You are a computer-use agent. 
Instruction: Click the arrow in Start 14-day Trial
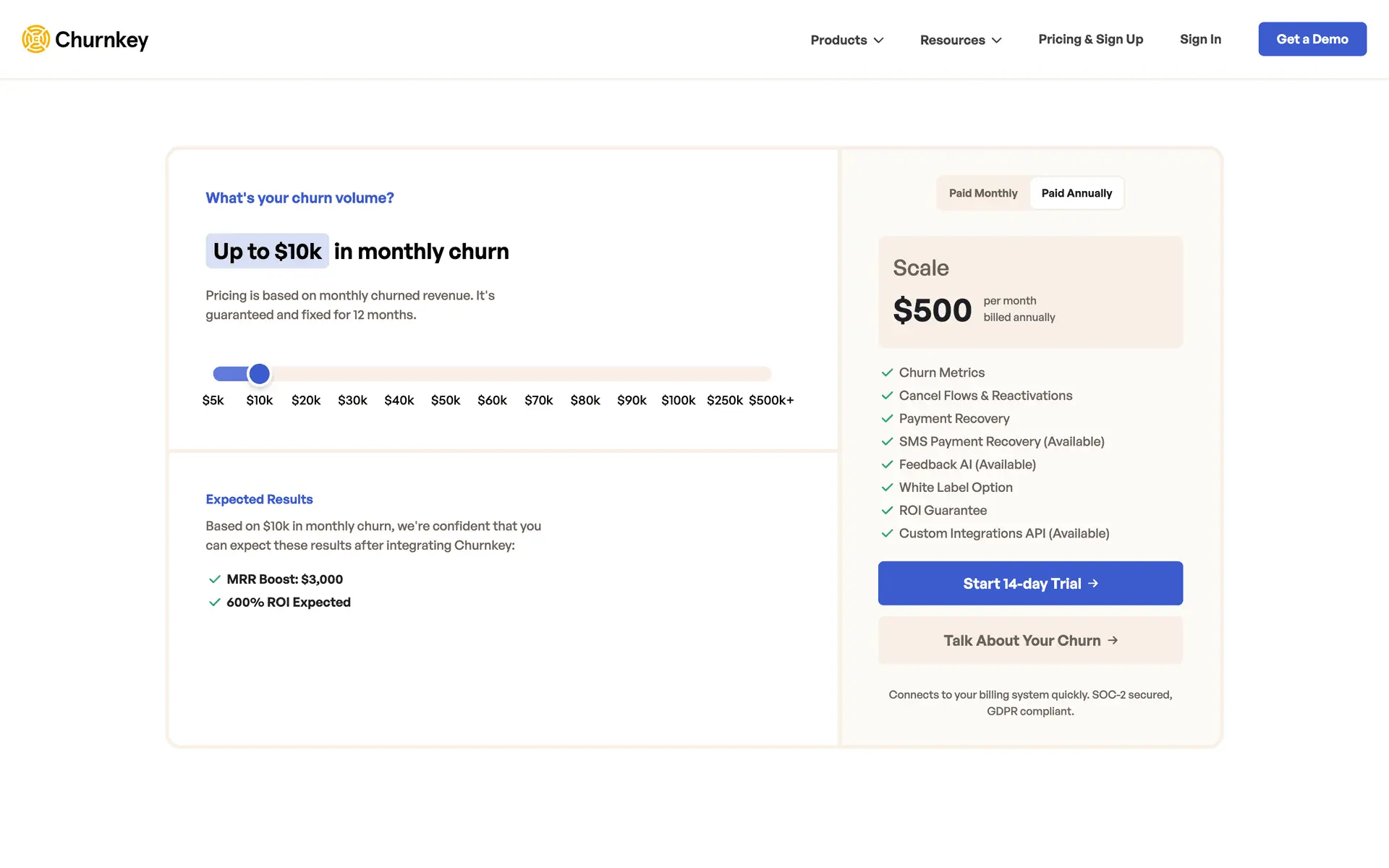1093,583
